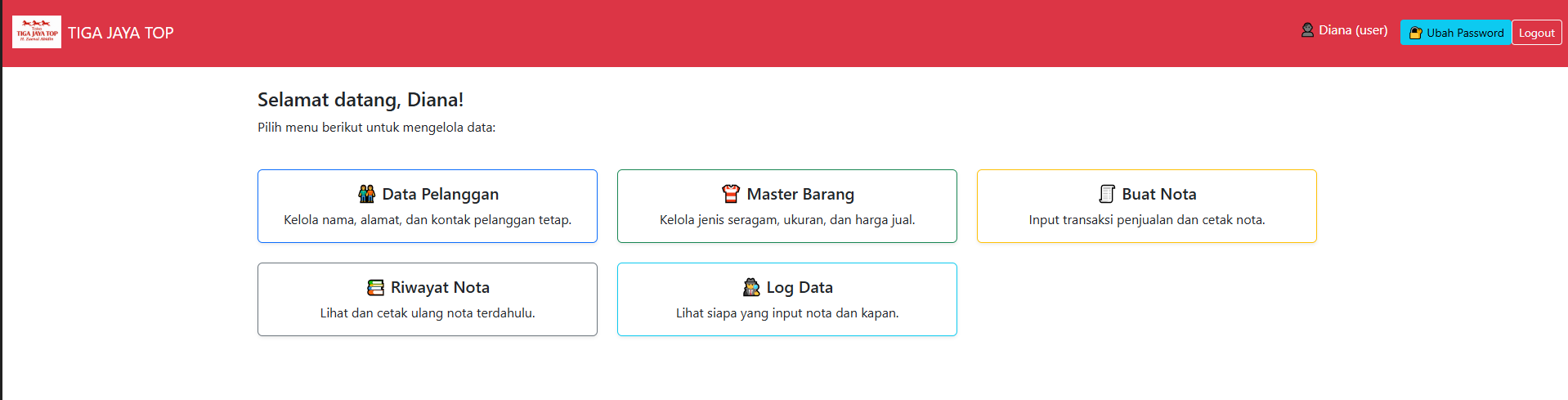This screenshot has height=400, width=1568.
Task: Open the Log Data card title
Action: [x=800, y=287]
